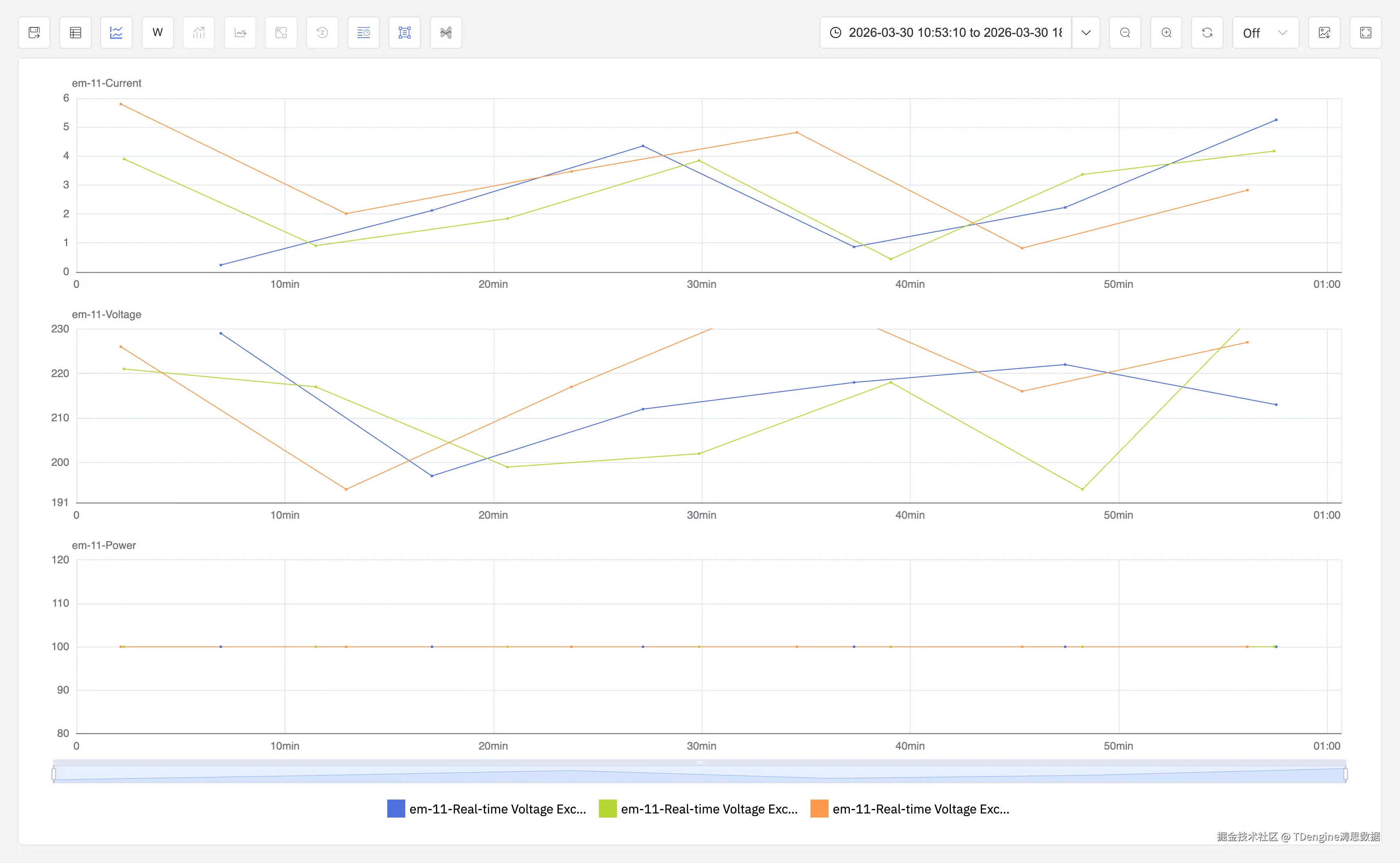
Task: Refresh the chart data
Action: [1207, 32]
